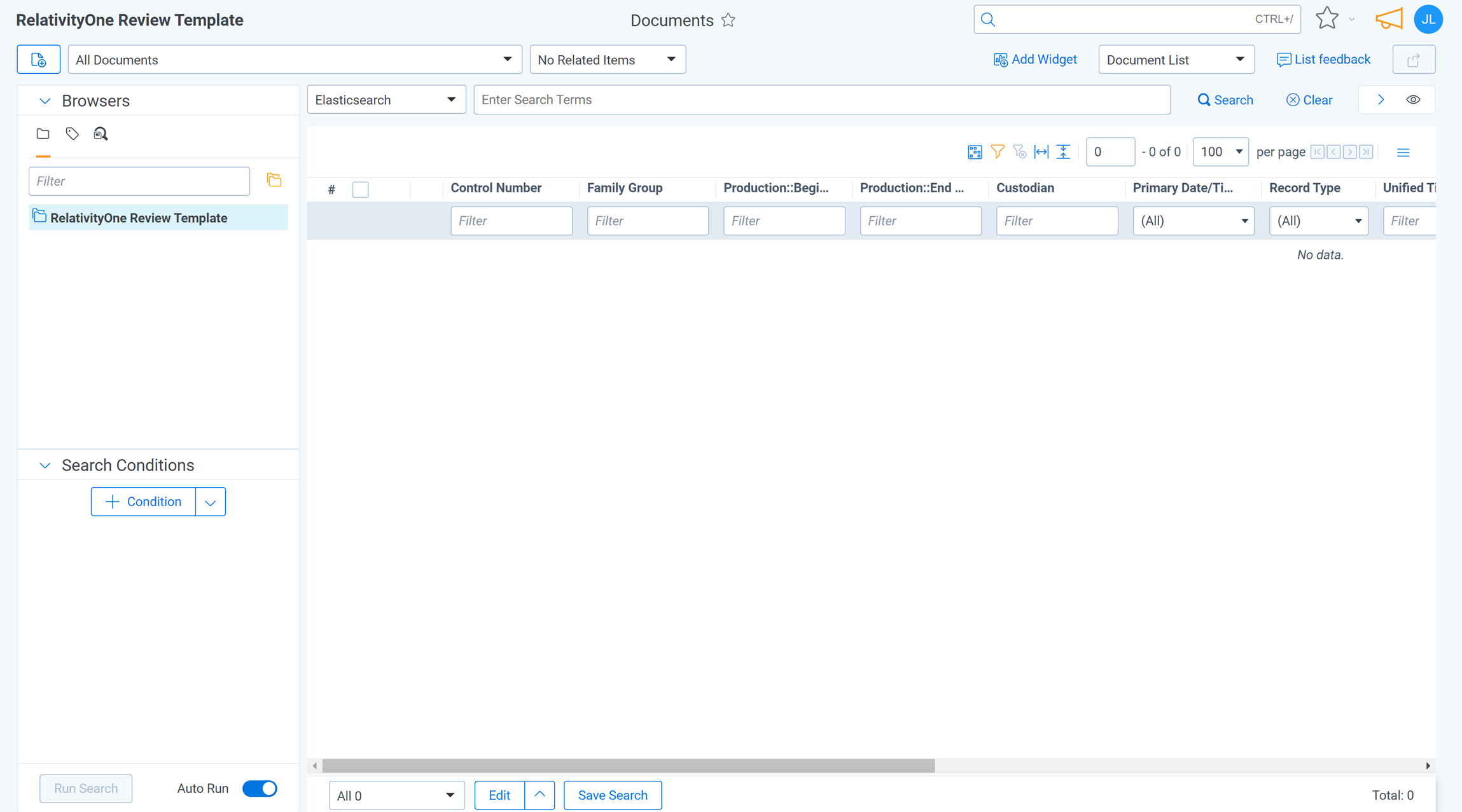
Task: Favorite the Documents page with star icon
Action: pyautogui.click(x=728, y=20)
